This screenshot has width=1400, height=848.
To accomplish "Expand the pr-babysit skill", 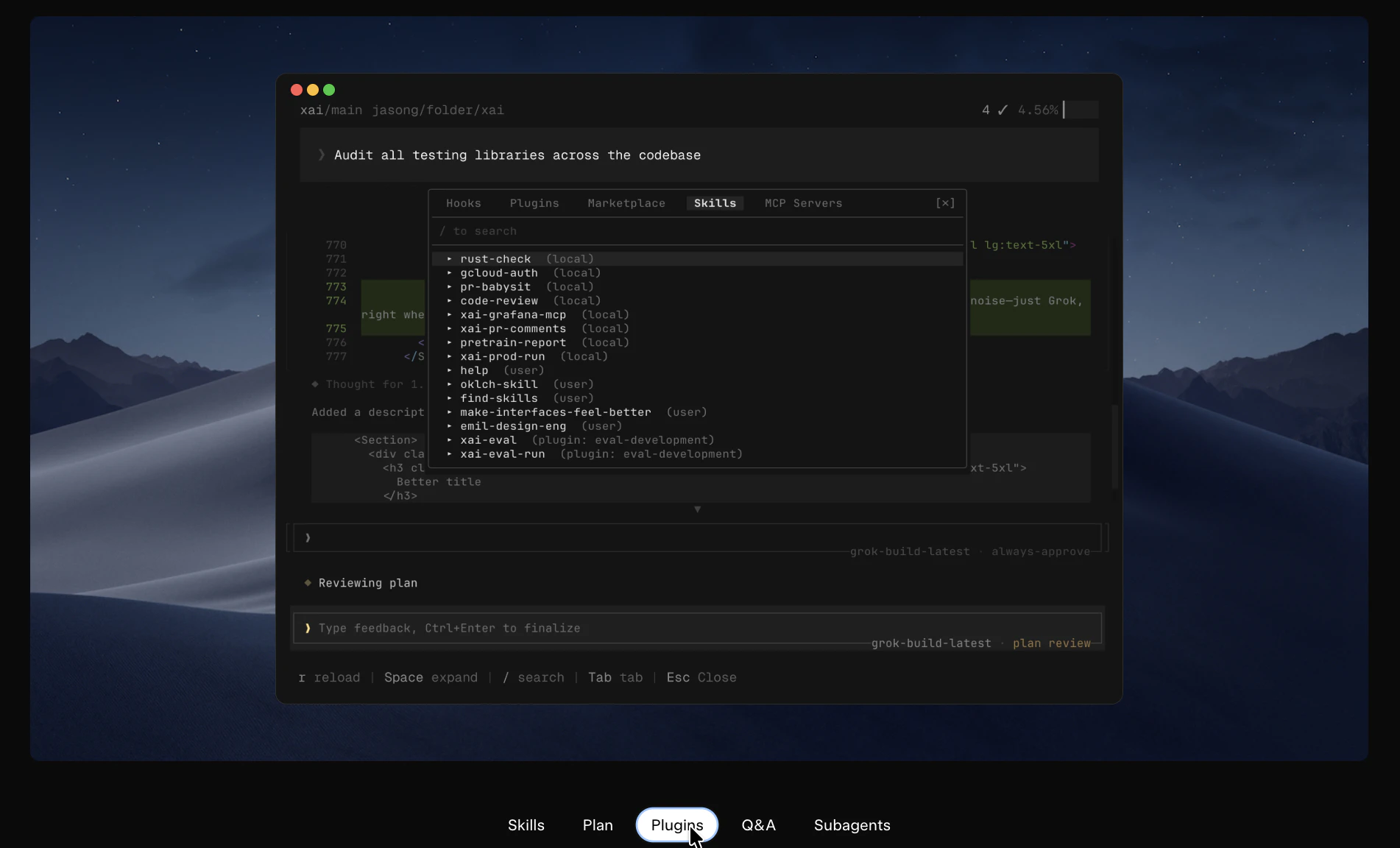I will (x=697, y=287).
